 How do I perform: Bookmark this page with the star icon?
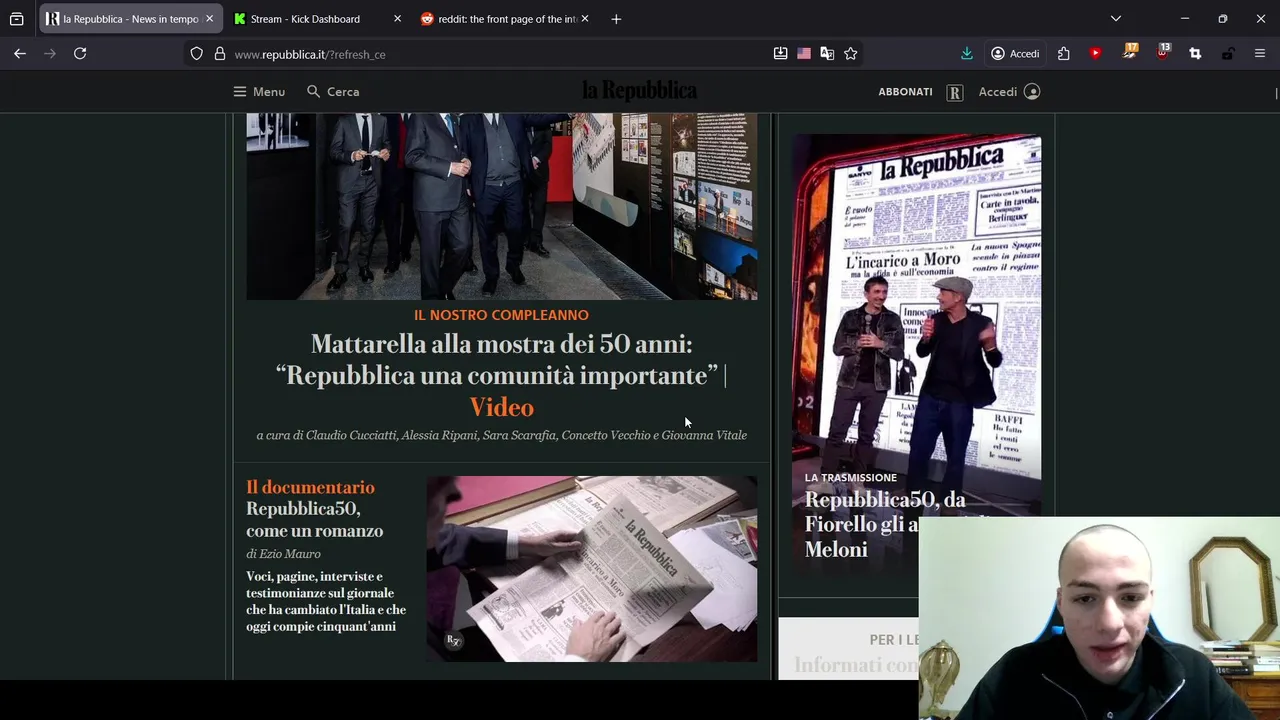click(x=851, y=54)
